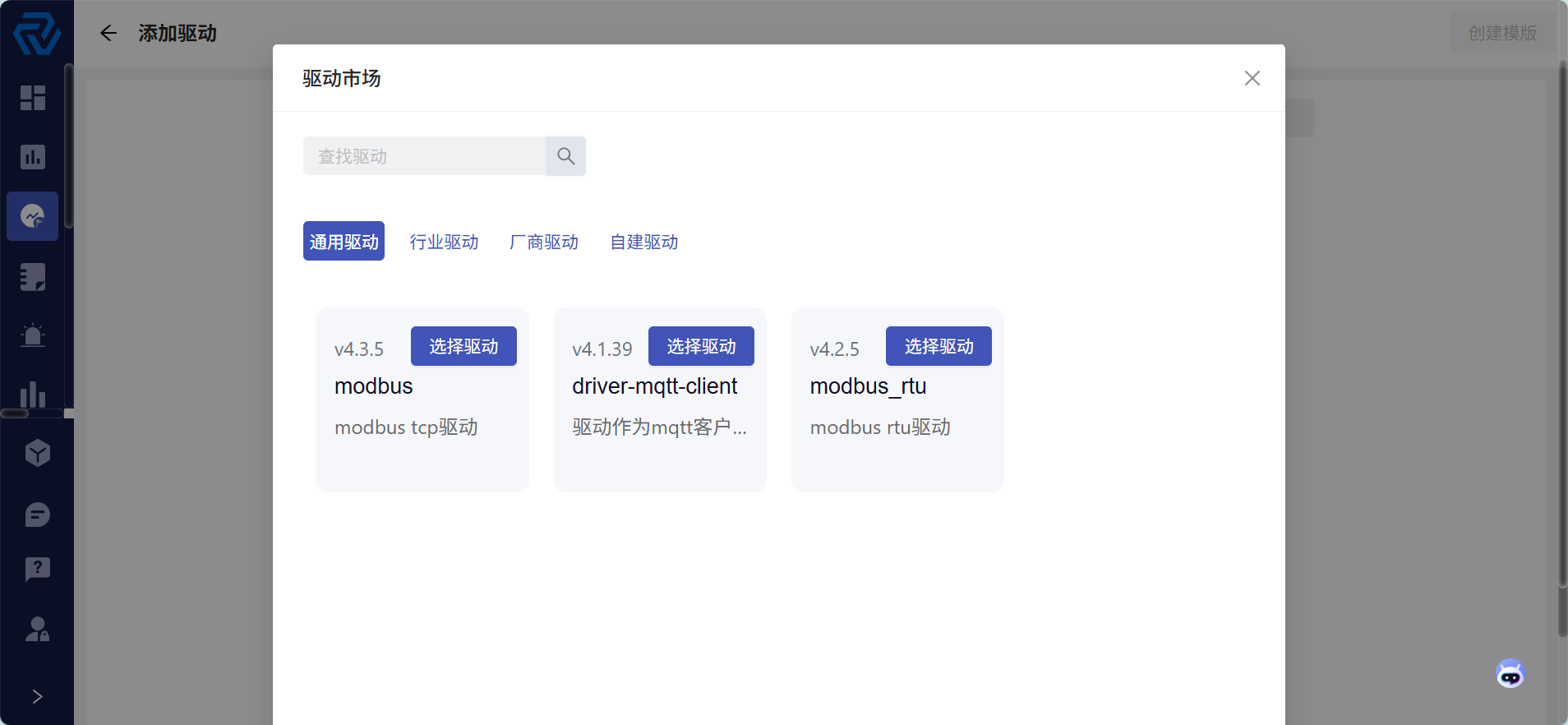
Task: Open the dashboard grid icon in the sidebar
Action: tap(33, 98)
